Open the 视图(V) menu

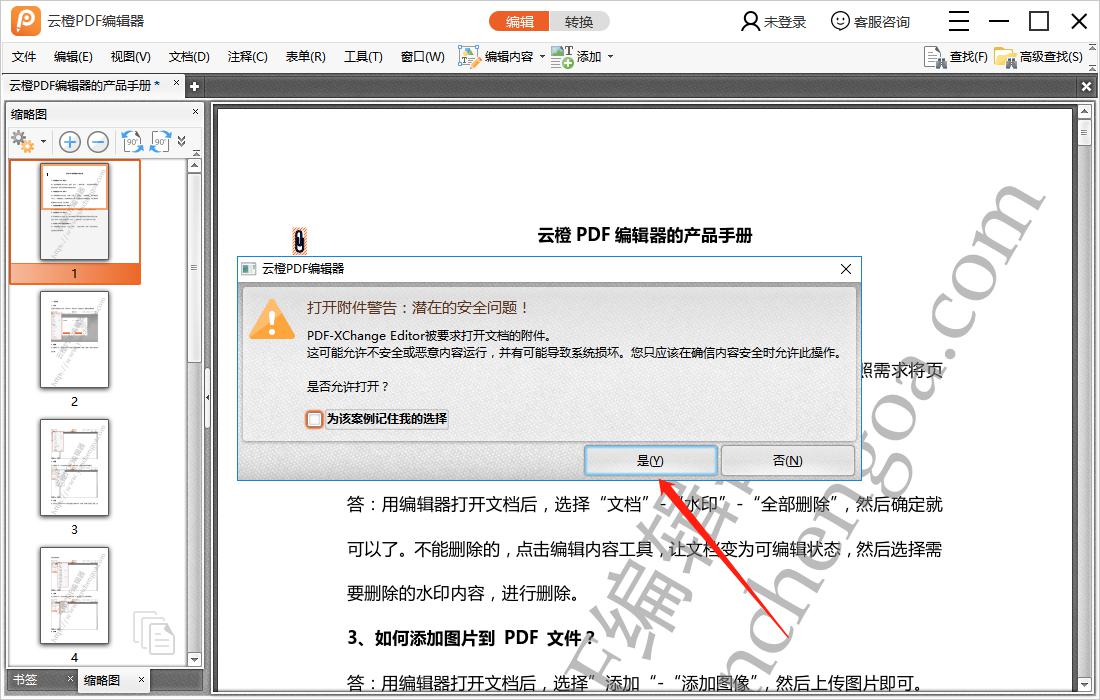click(130, 57)
